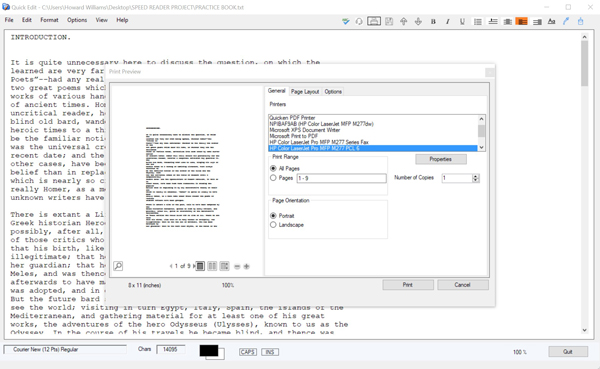Open the font Aa toolbar icon
Viewport: 600px width, 369px height.
coord(551,21)
